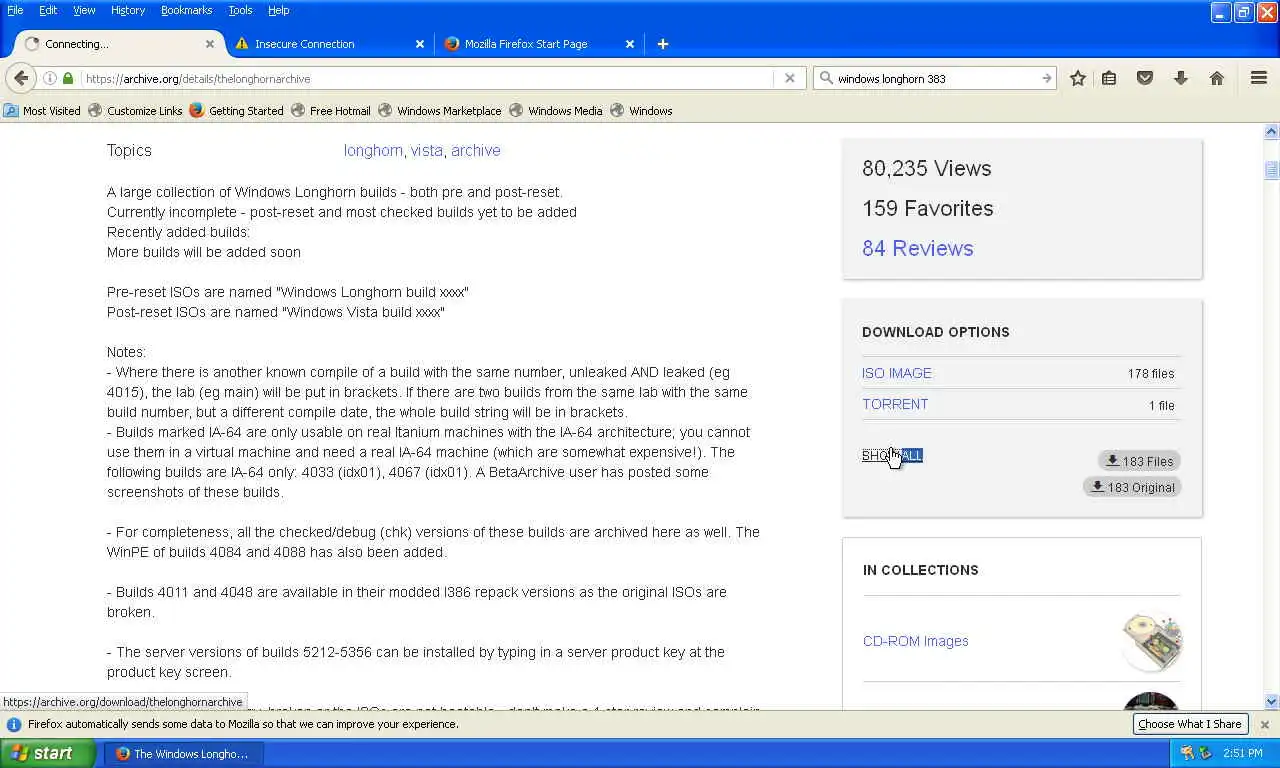The image size is (1280, 768).
Task: Switch to Mozilla Firefox Start Page tab
Action: click(x=539, y=44)
